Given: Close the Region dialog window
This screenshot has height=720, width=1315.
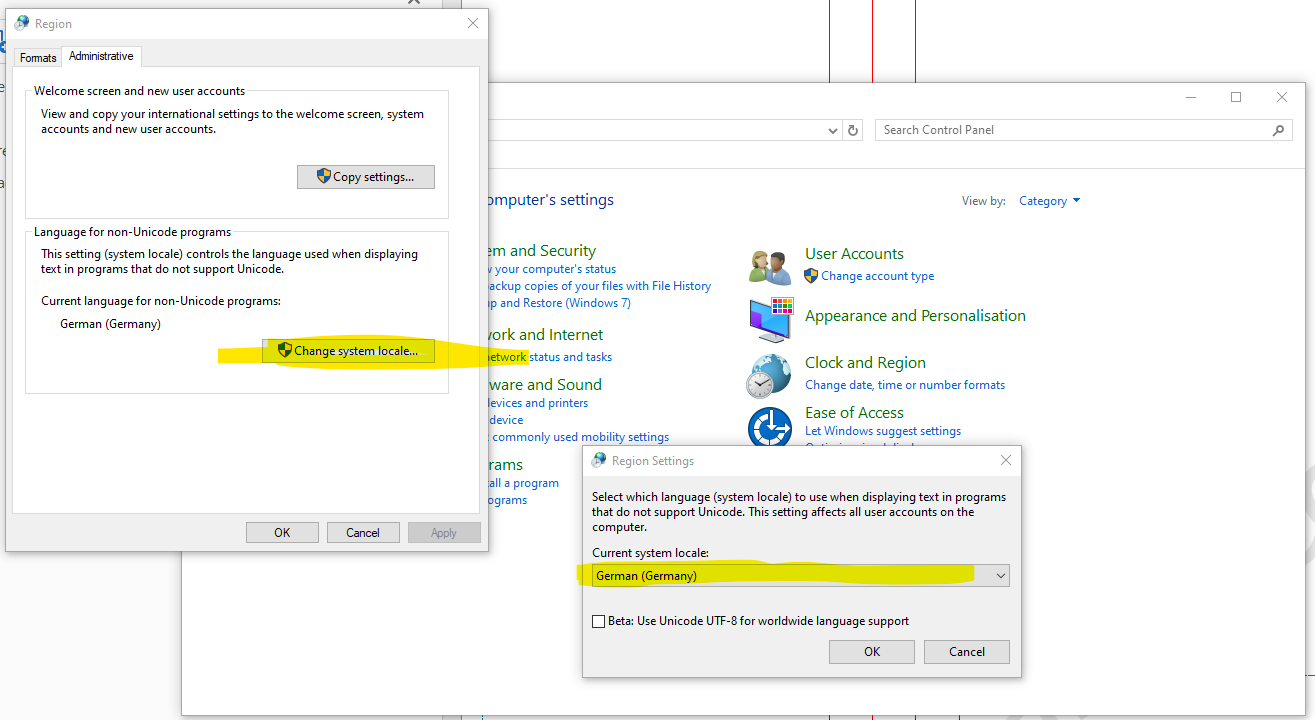Looking at the screenshot, I should click(x=473, y=23).
